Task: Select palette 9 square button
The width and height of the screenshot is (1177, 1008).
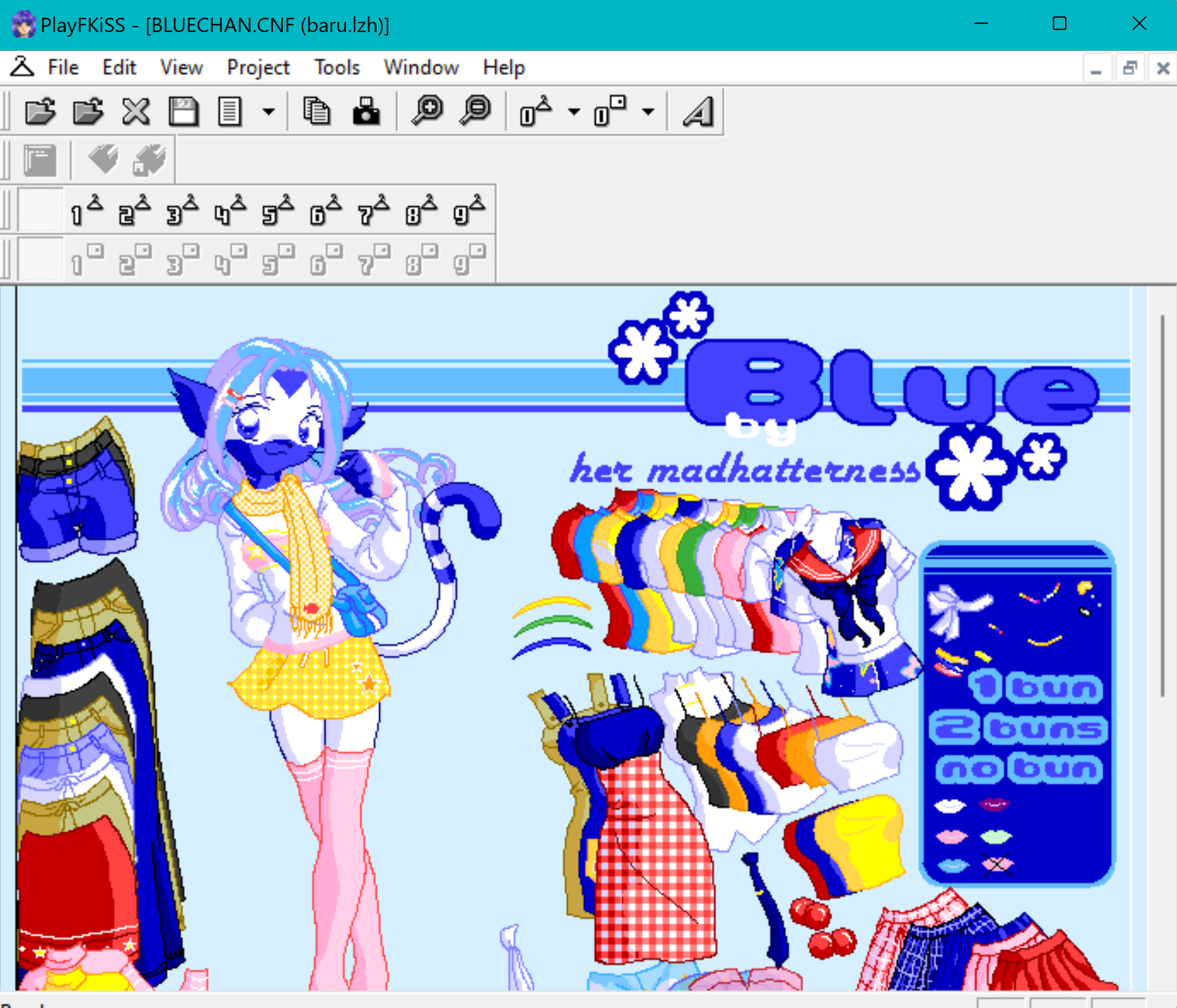Action: point(469,259)
